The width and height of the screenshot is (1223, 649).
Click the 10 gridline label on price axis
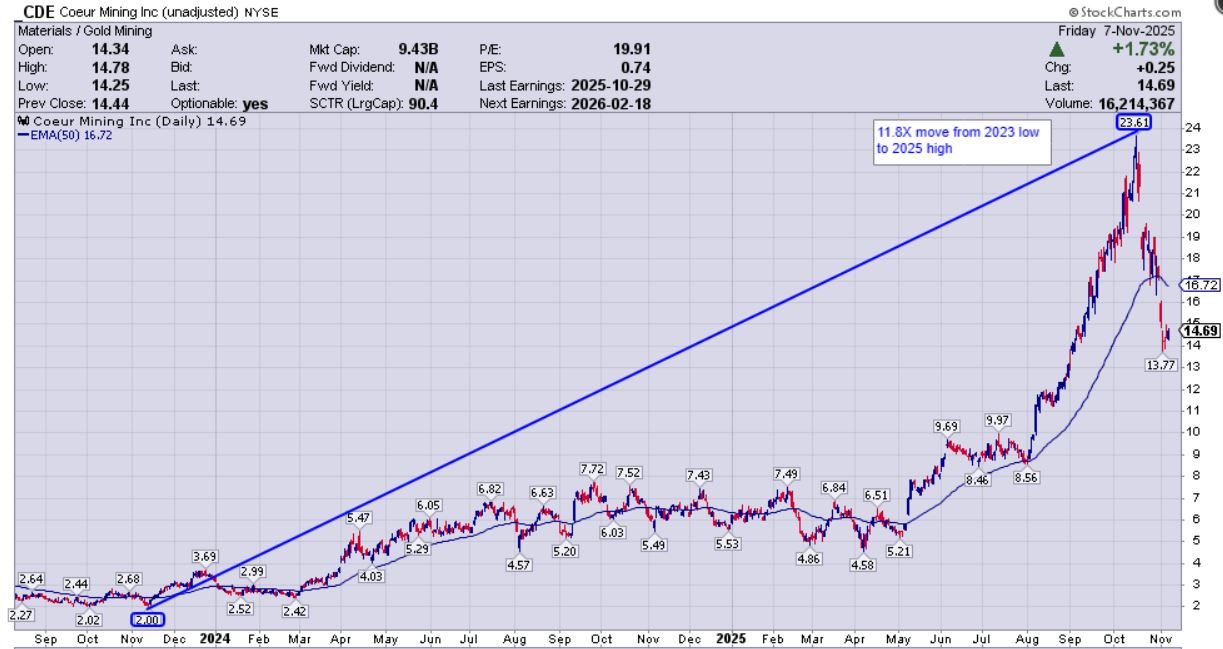(1191, 432)
